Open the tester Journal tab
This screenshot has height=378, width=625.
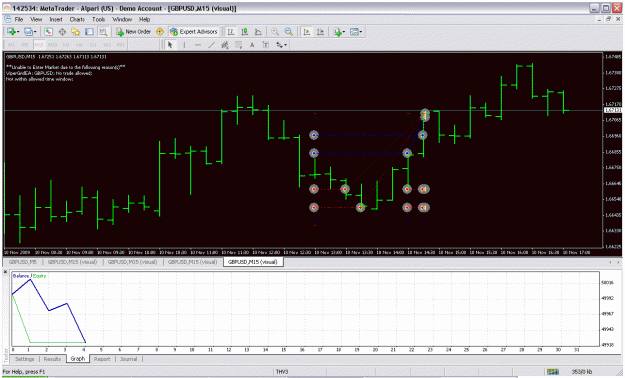tap(128, 359)
